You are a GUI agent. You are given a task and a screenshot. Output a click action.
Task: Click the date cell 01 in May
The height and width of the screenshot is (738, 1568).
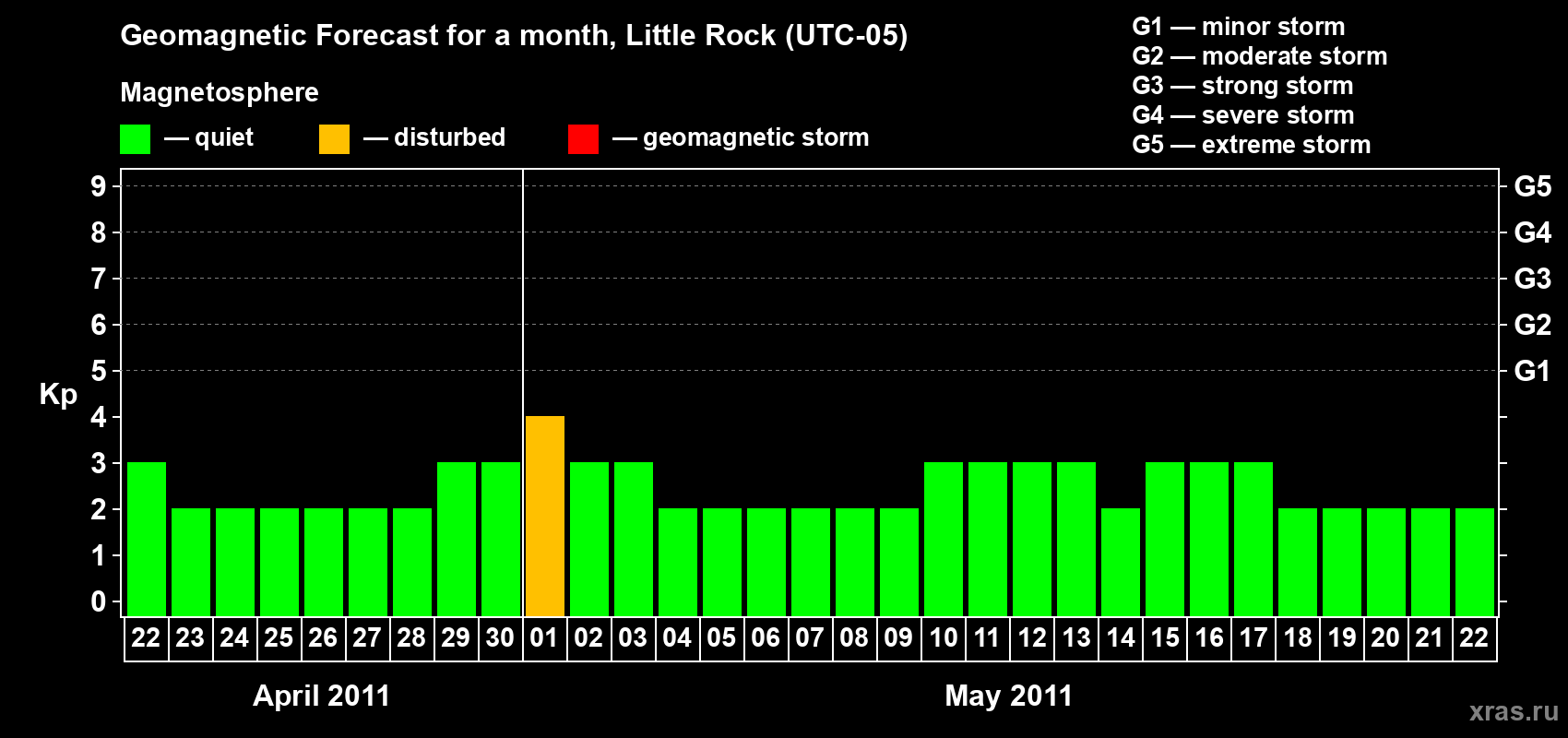pos(544,638)
